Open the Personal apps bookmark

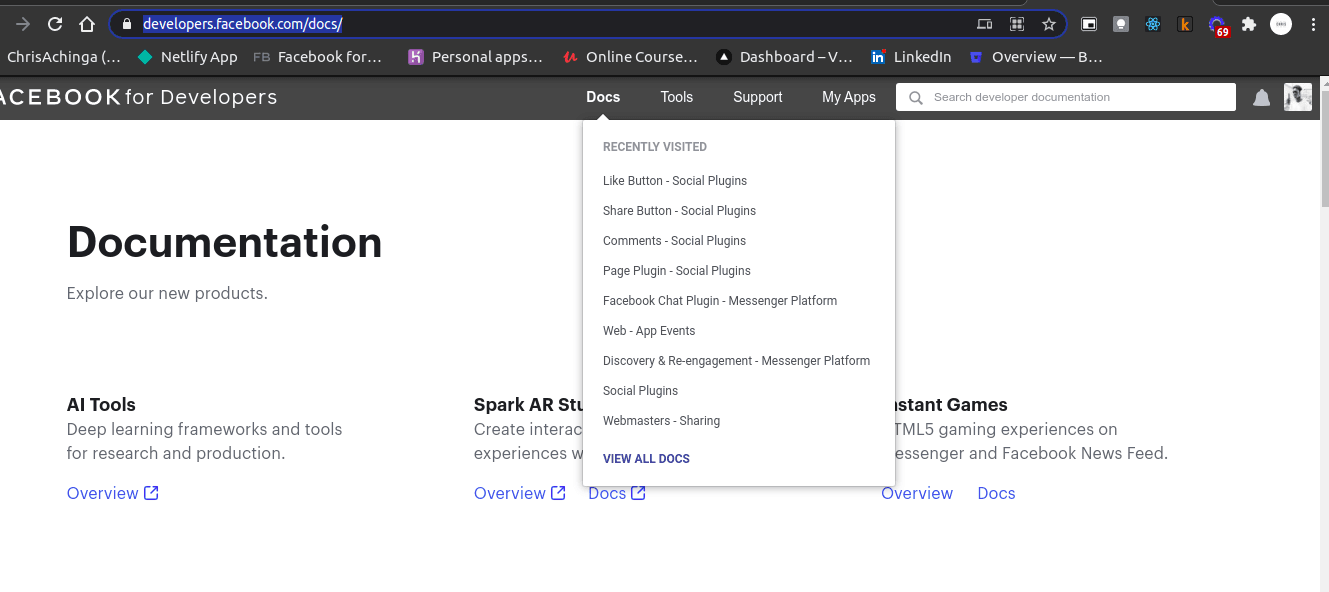coord(476,57)
